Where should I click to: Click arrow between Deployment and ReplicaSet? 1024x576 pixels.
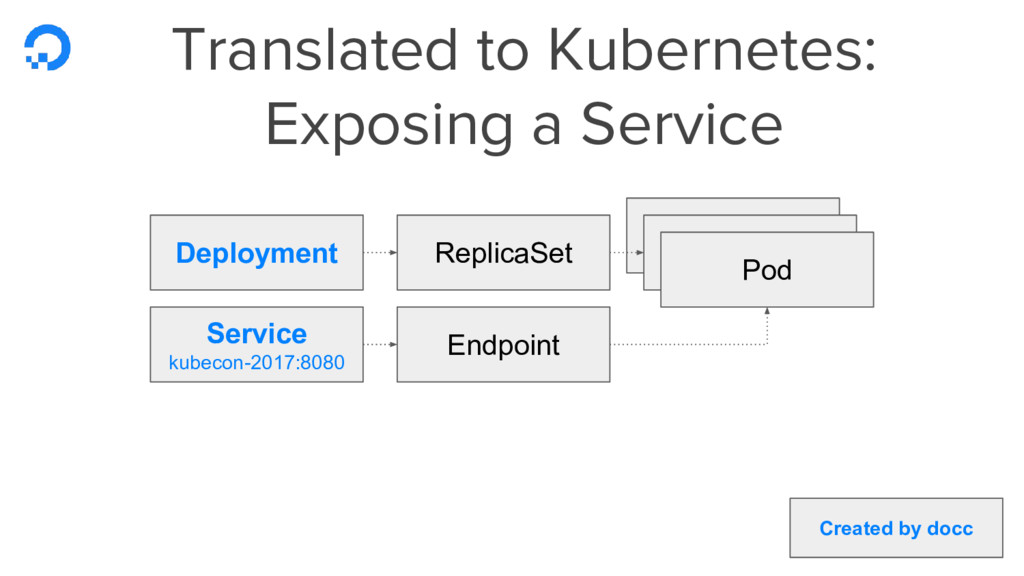pyautogui.click(x=380, y=252)
